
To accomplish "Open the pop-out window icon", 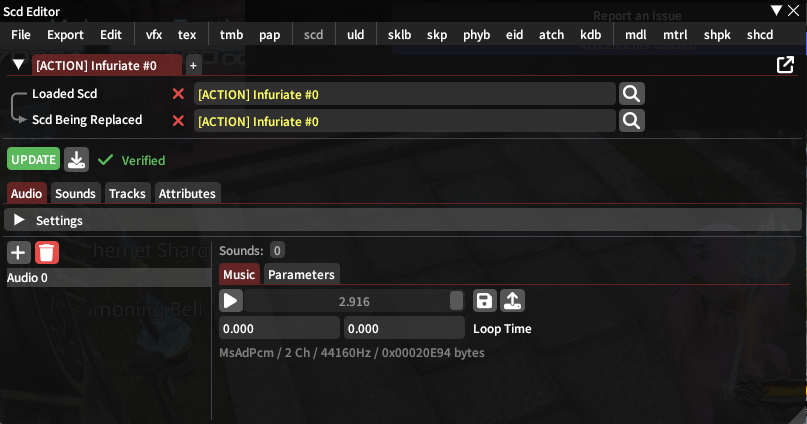I will click(x=785, y=65).
